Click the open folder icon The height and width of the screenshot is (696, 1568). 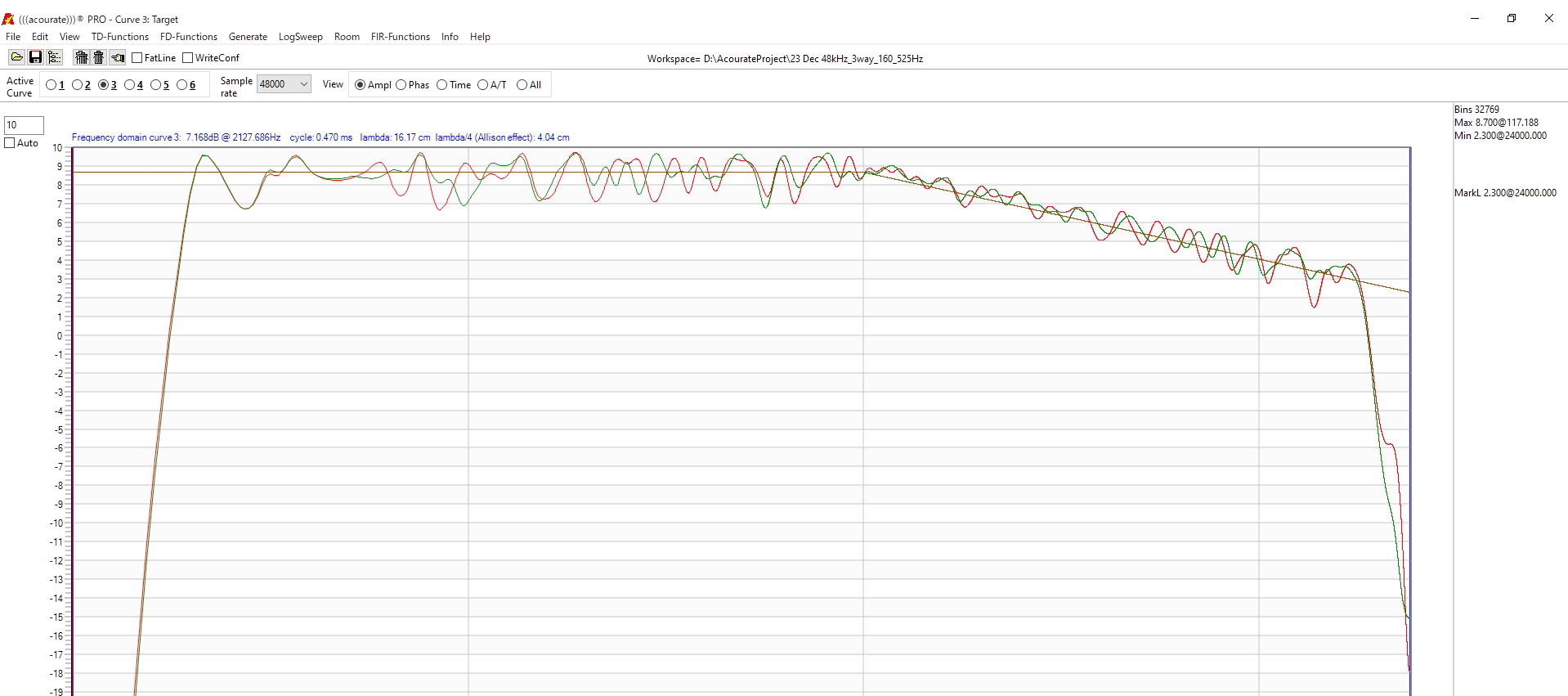click(16, 57)
